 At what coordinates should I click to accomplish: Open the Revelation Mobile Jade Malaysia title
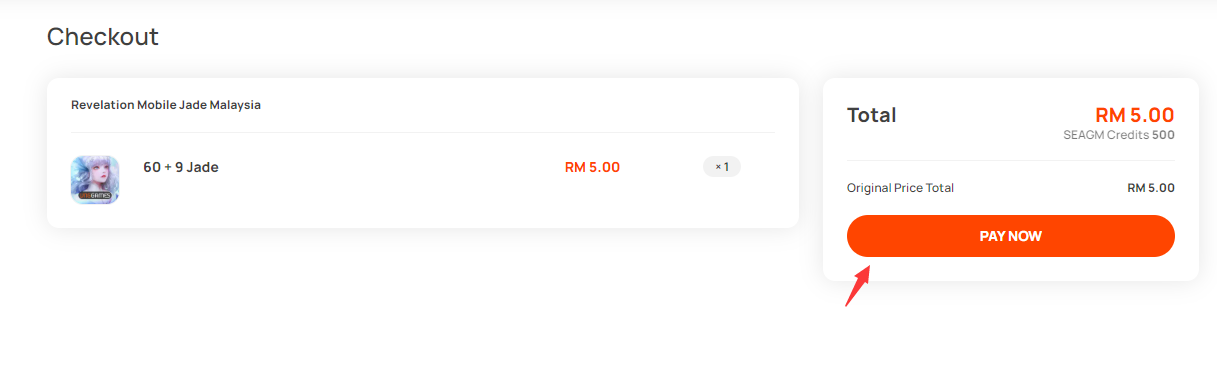[166, 104]
